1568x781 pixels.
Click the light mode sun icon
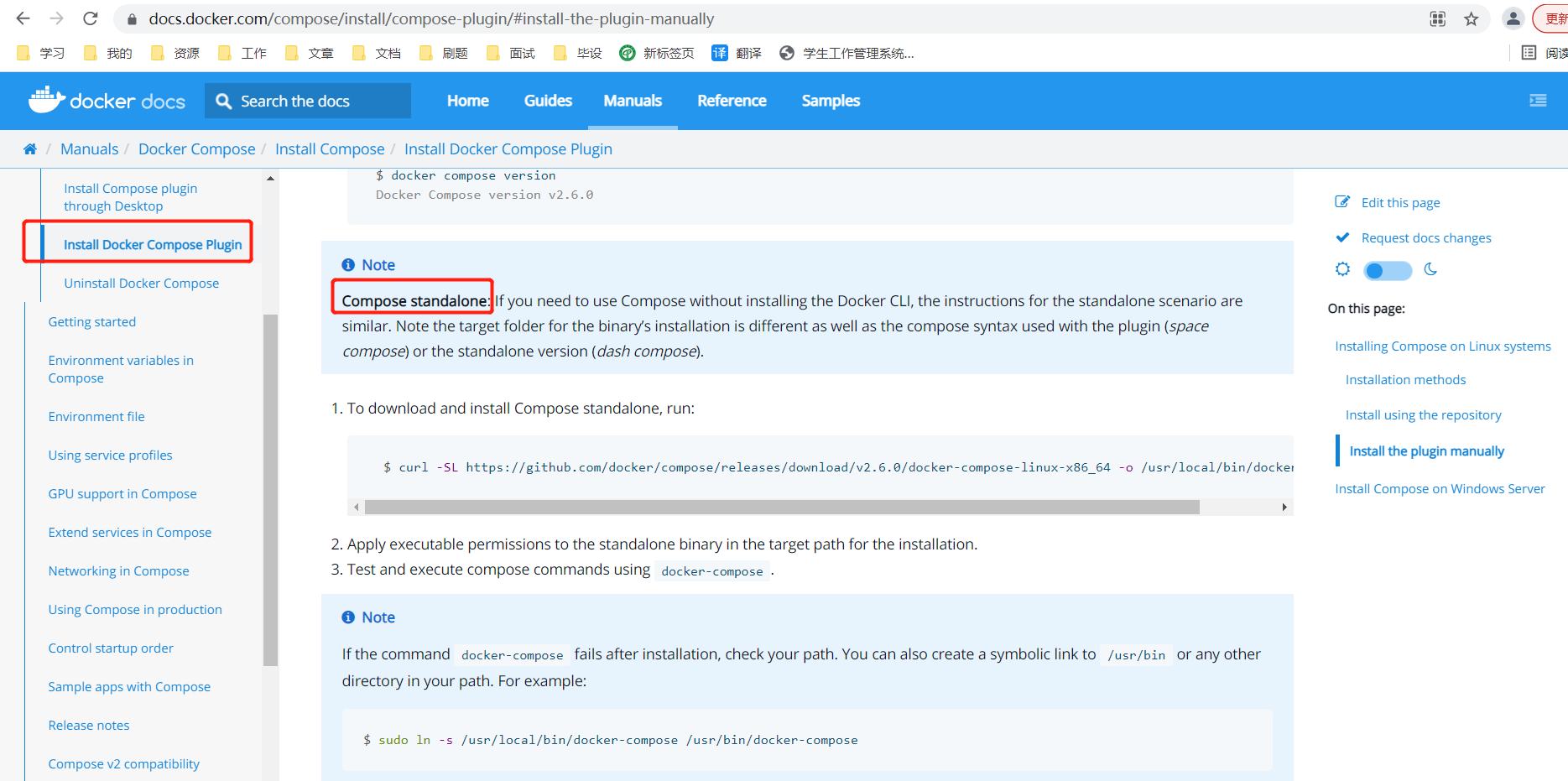(1342, 269)
